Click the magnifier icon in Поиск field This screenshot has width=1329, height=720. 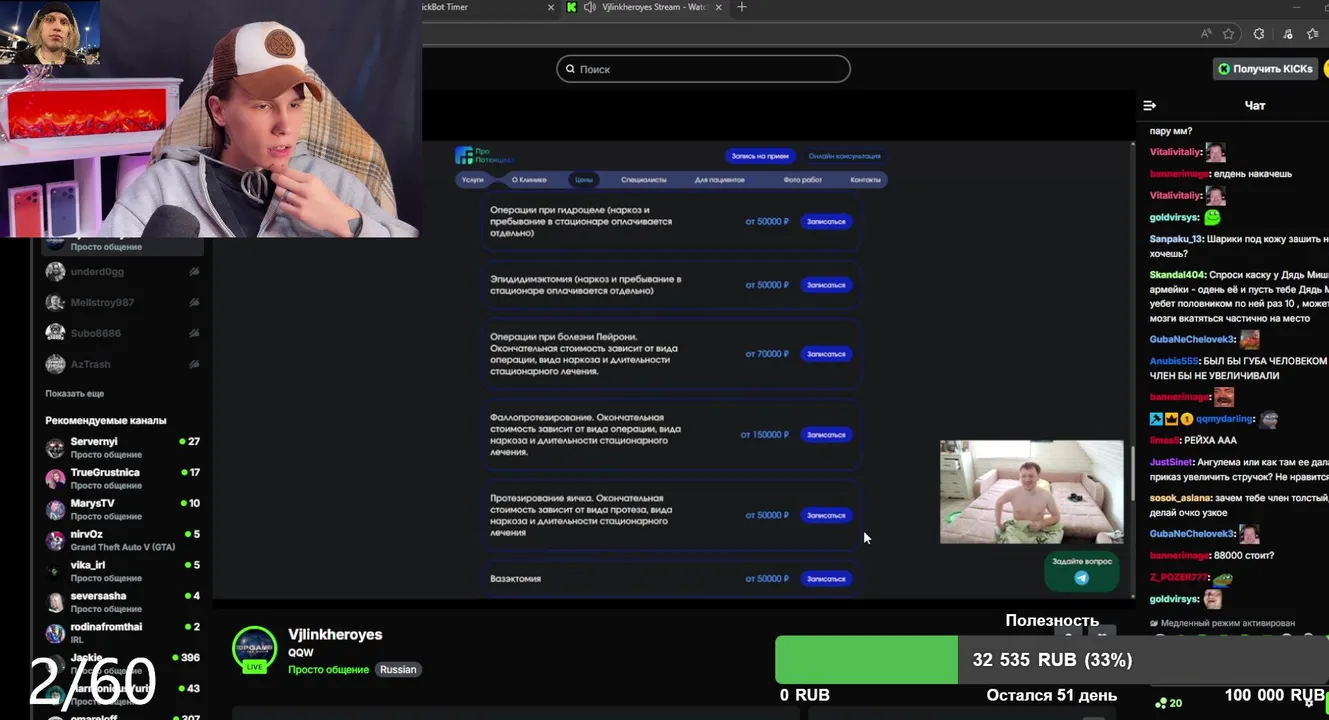point(570,69)
